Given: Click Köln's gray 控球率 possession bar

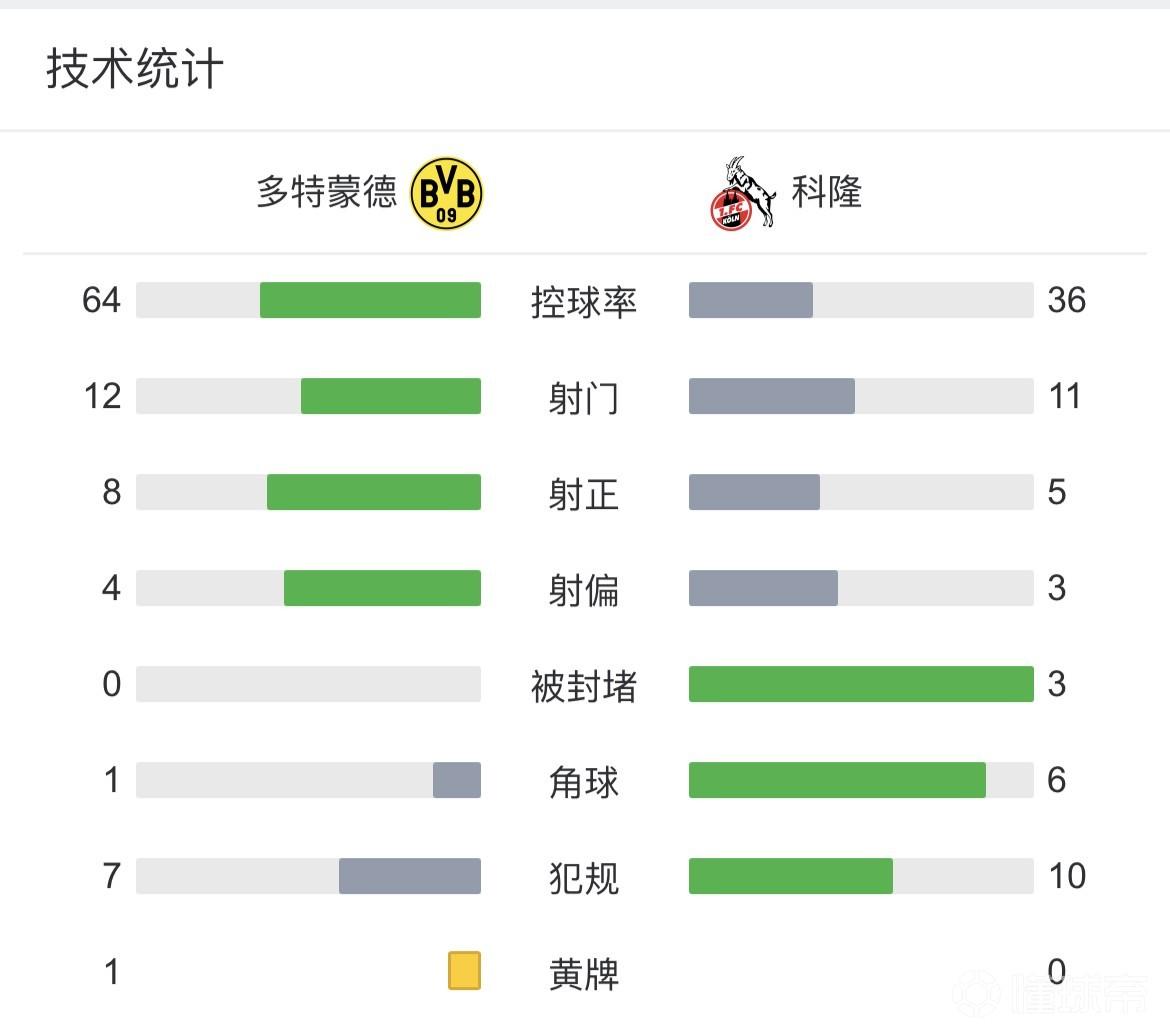Looking at the screenshot, I should tap(751, 300).
